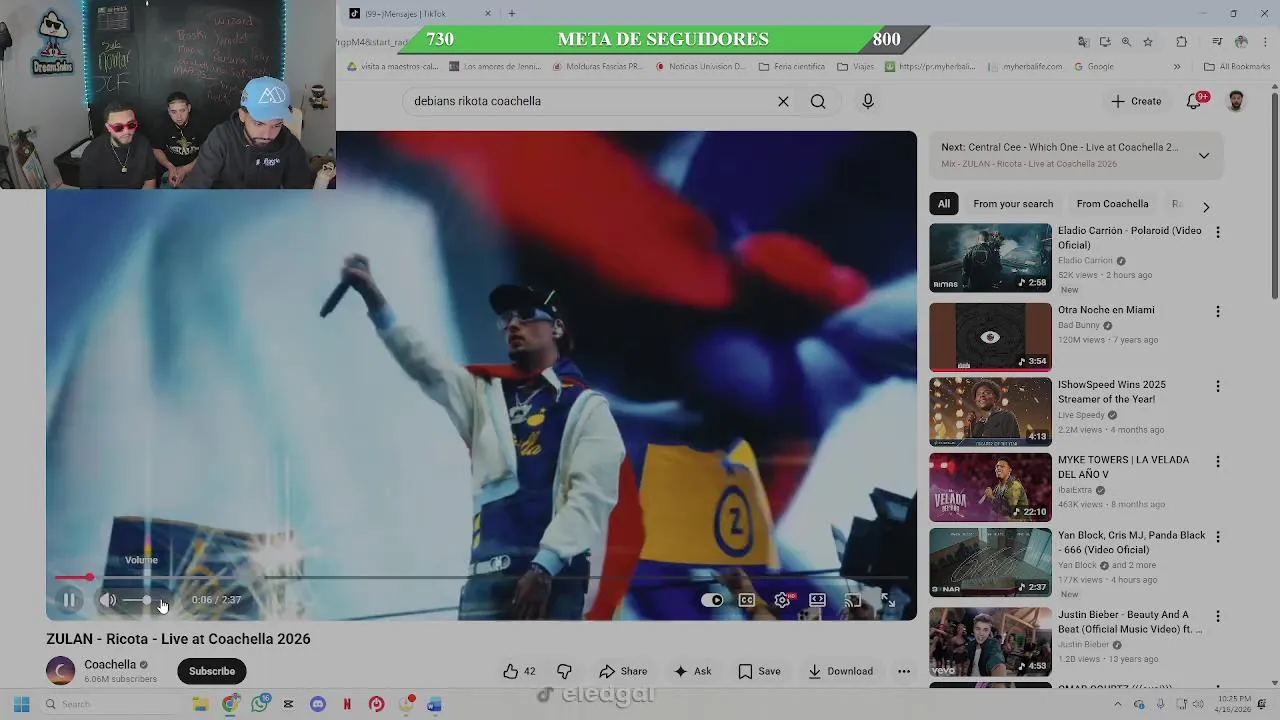Mute the video with speaker icon

pos(108,600)
